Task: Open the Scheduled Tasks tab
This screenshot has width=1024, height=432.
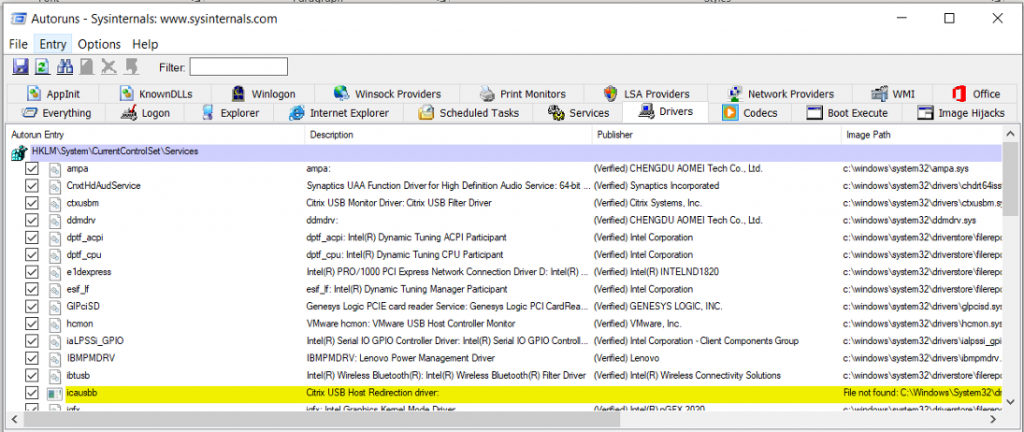Action: tap(468, 113)
